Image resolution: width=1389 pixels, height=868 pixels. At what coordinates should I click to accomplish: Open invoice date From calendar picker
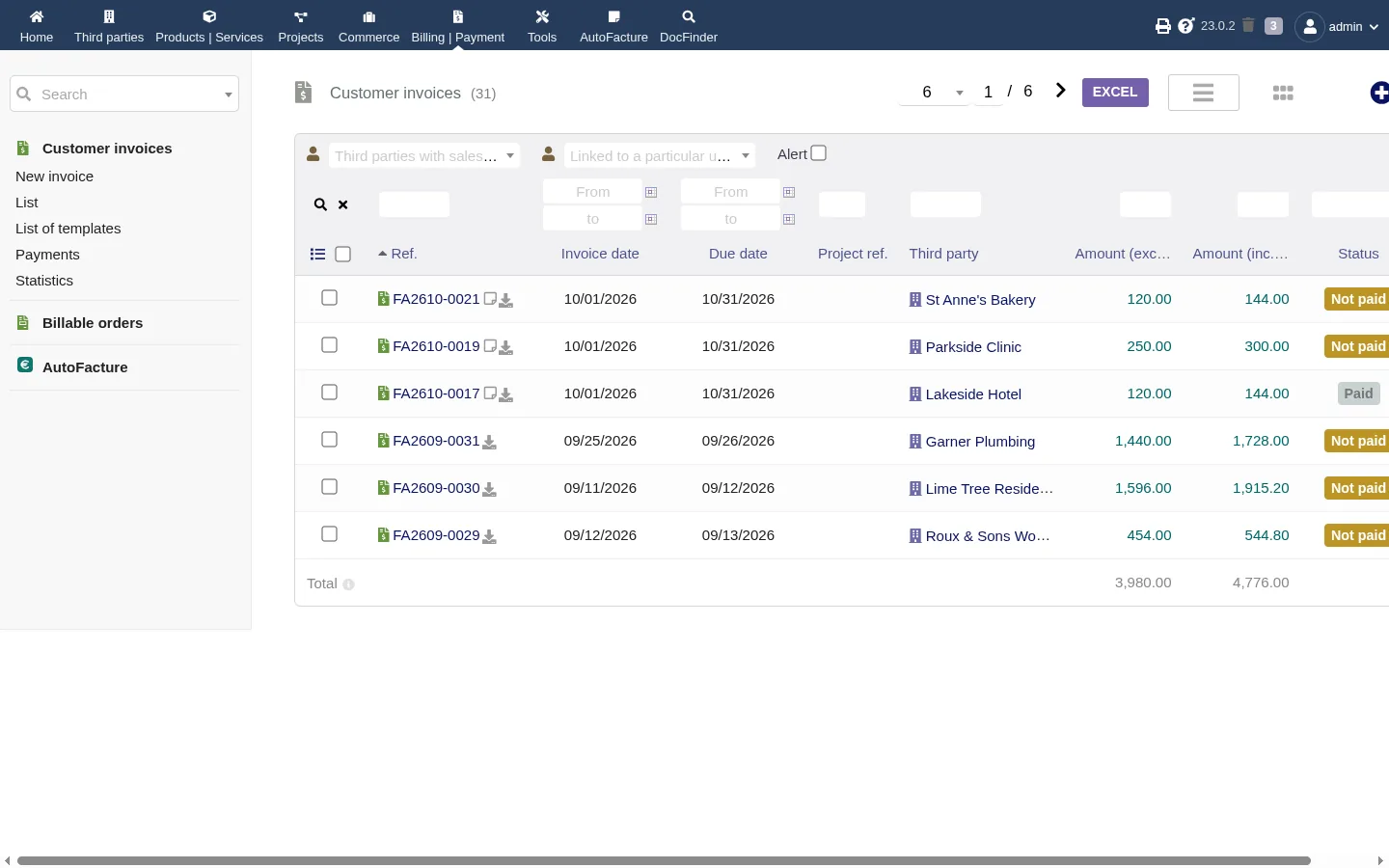click(x=651, y=192)
